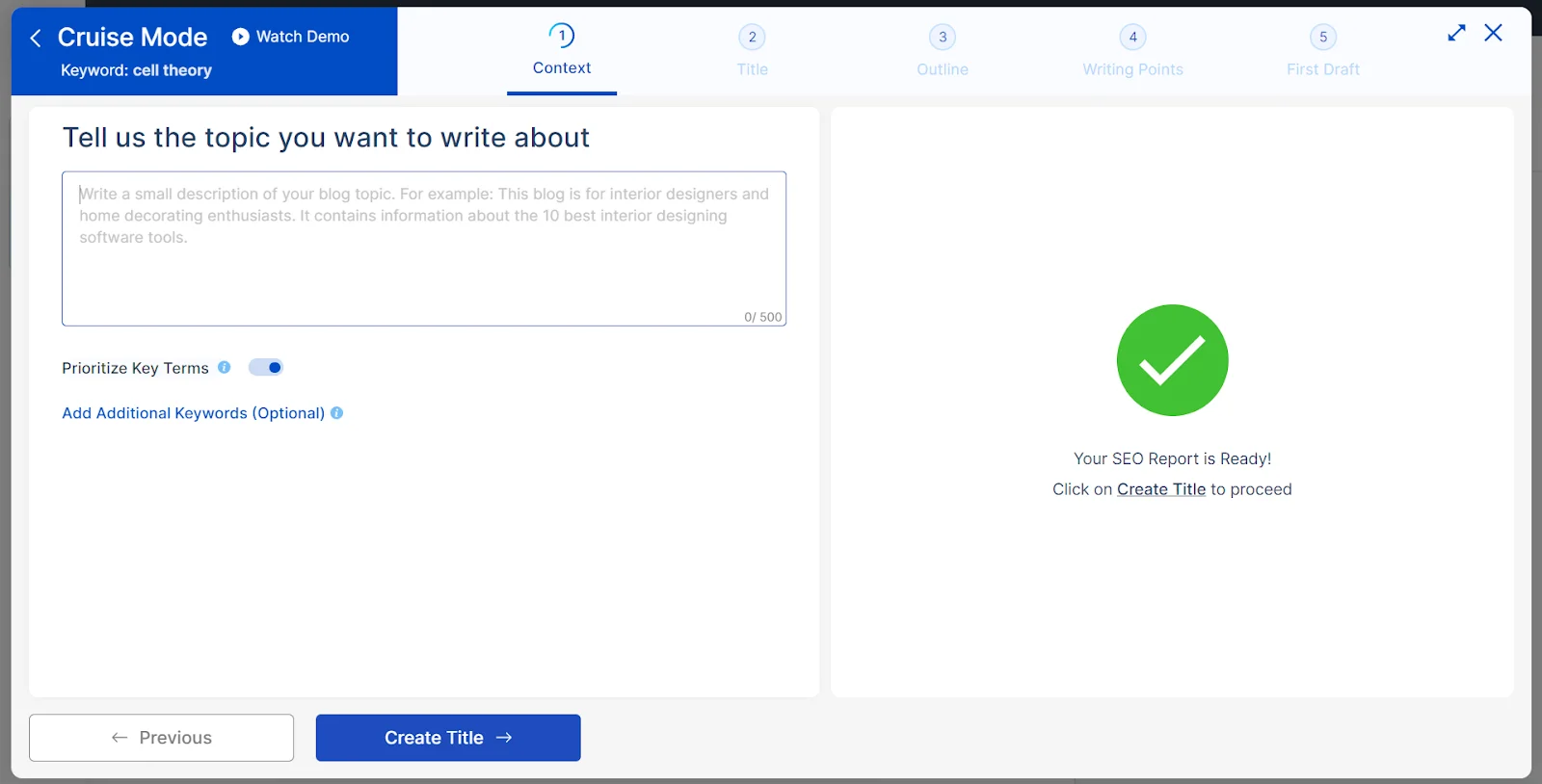Click the step 3 circle icon

(x=942, y=38)
